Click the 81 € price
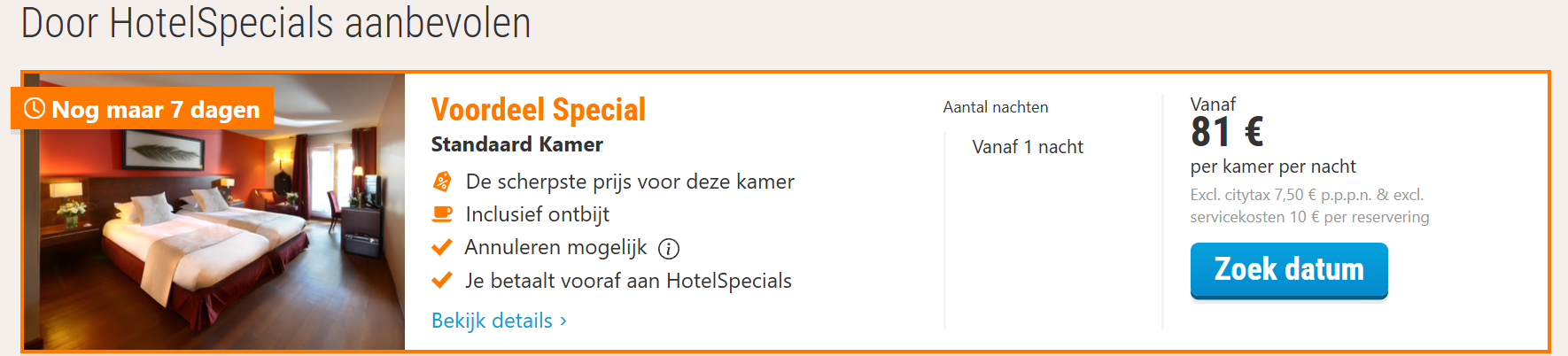The width and height of the screenshot is (1568, 356). coord(1227,133)
